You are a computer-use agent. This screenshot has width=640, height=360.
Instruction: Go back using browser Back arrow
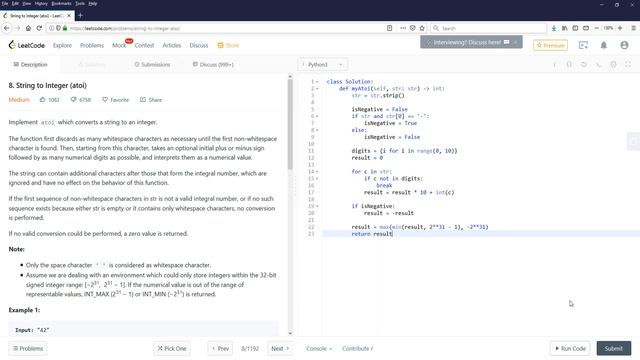(7, 28)
